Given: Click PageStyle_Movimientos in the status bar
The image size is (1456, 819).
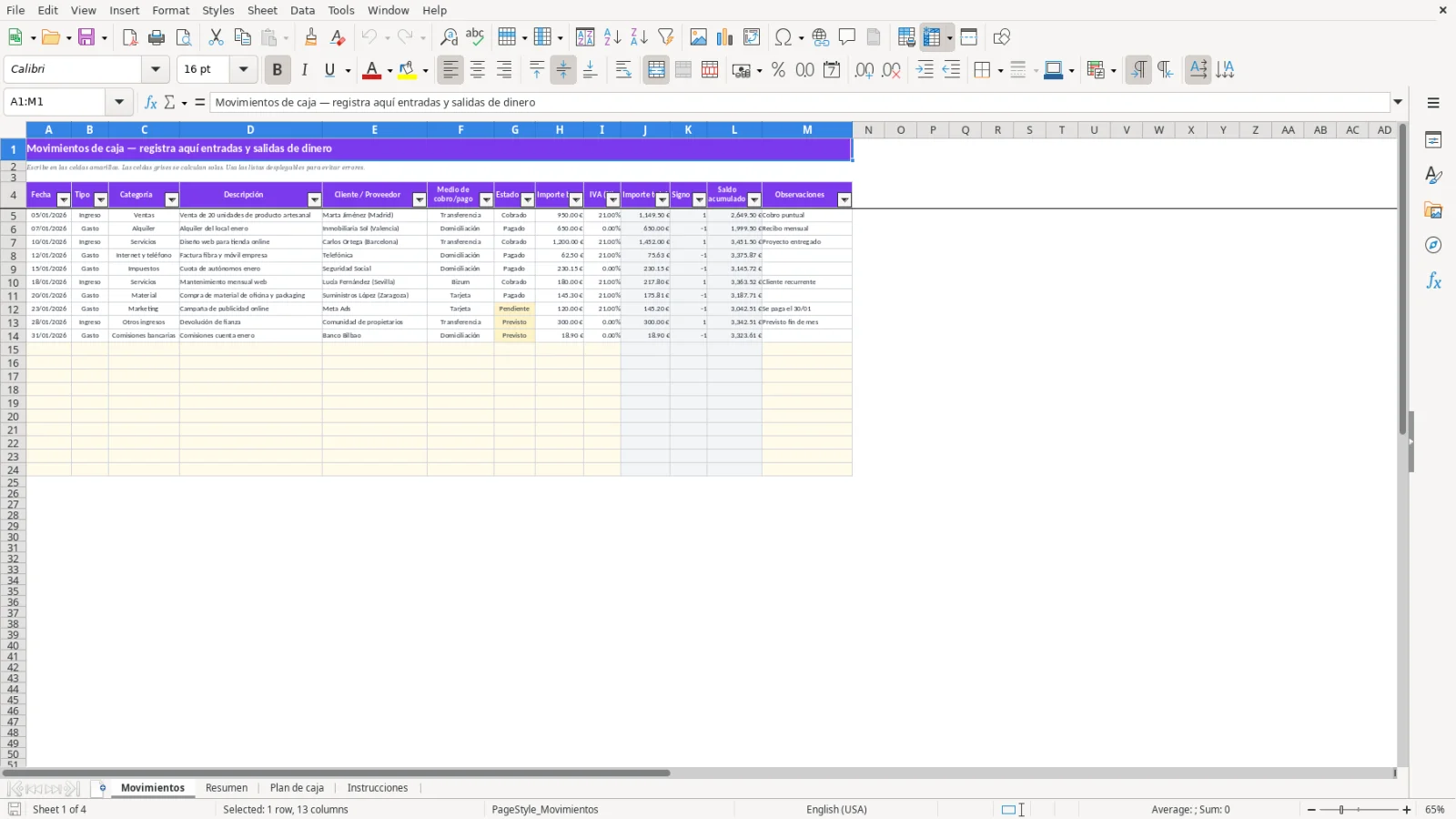Looking at the screenshot, I should pyautogui.click(x=545, y=809).
